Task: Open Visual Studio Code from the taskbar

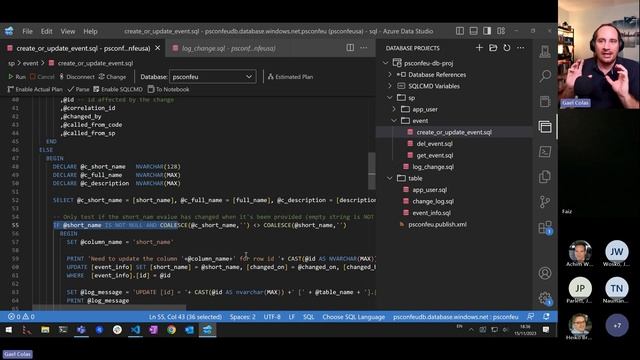Action: 136,330
